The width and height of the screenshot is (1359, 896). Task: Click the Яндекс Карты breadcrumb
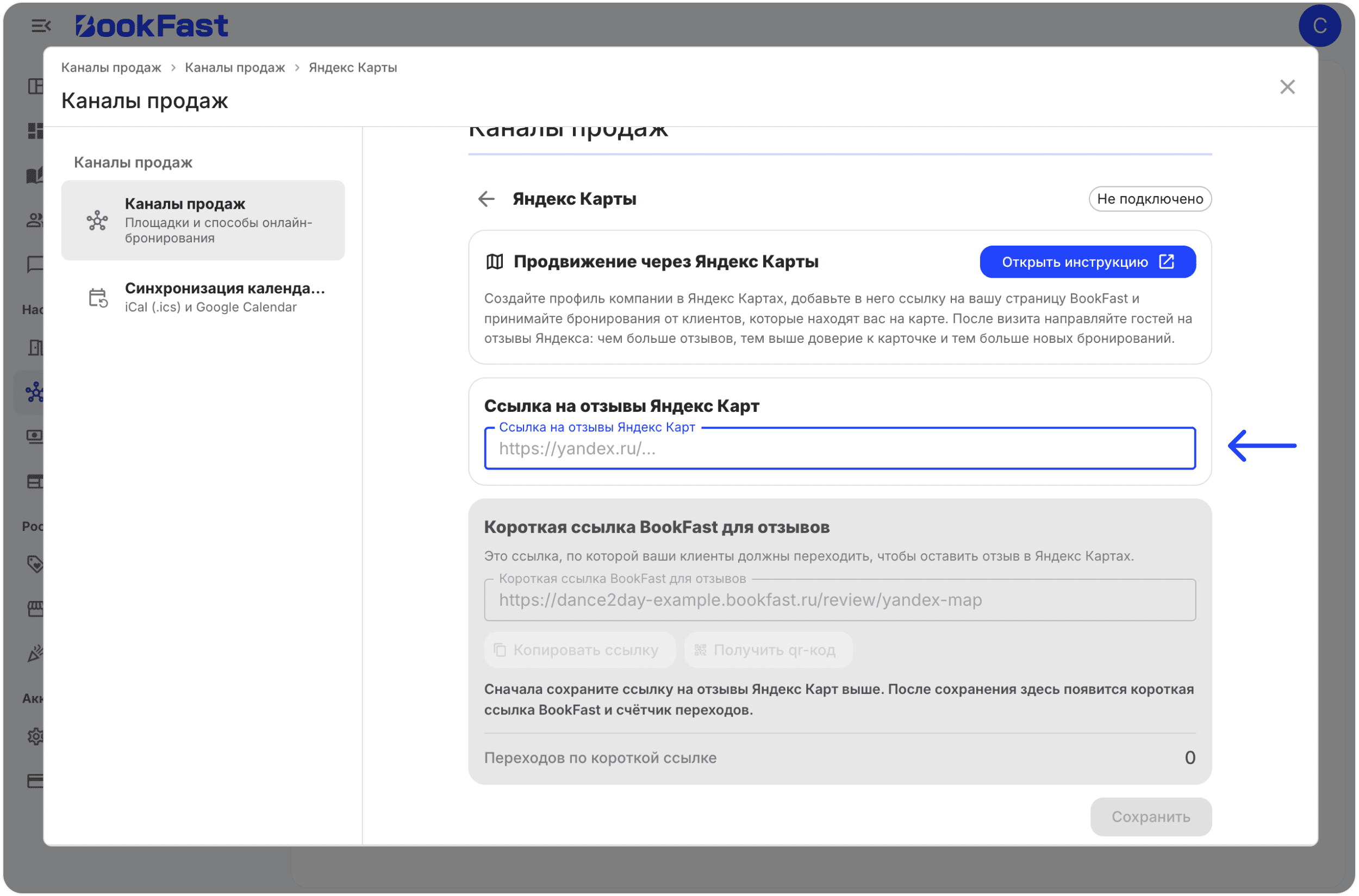pos(353,67)
